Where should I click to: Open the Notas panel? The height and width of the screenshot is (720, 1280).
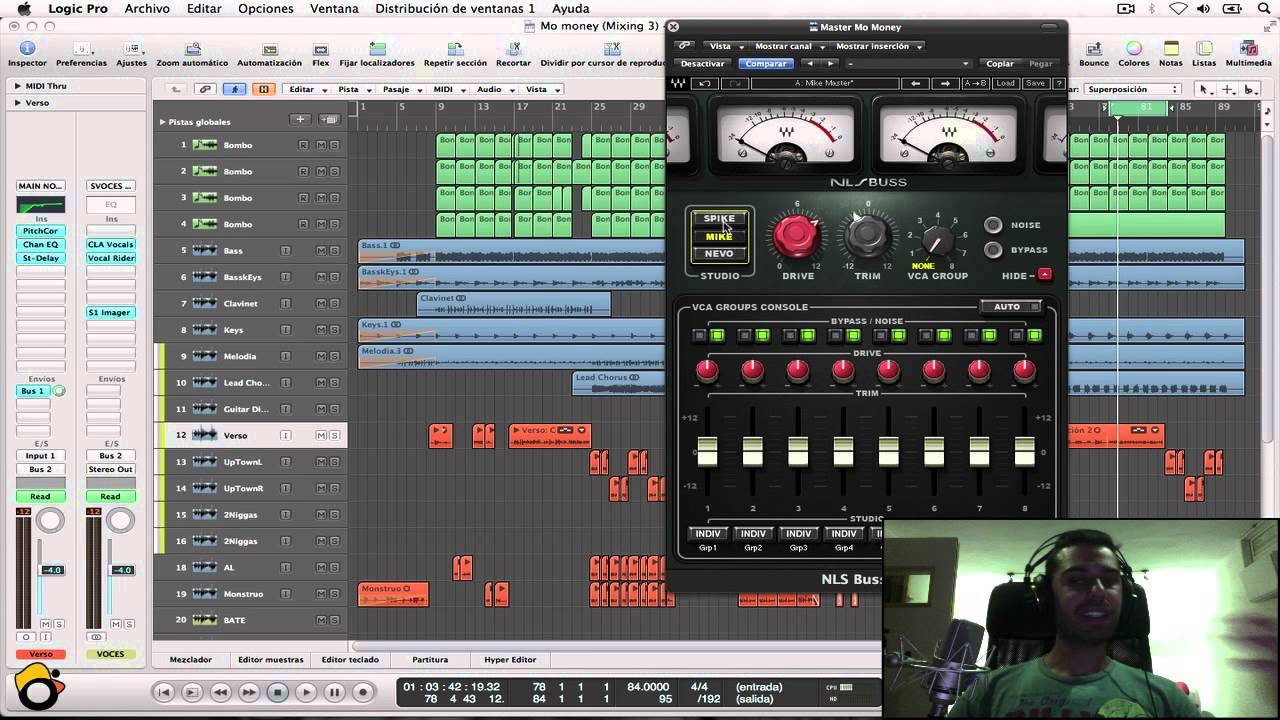(x=1170, y=54)
